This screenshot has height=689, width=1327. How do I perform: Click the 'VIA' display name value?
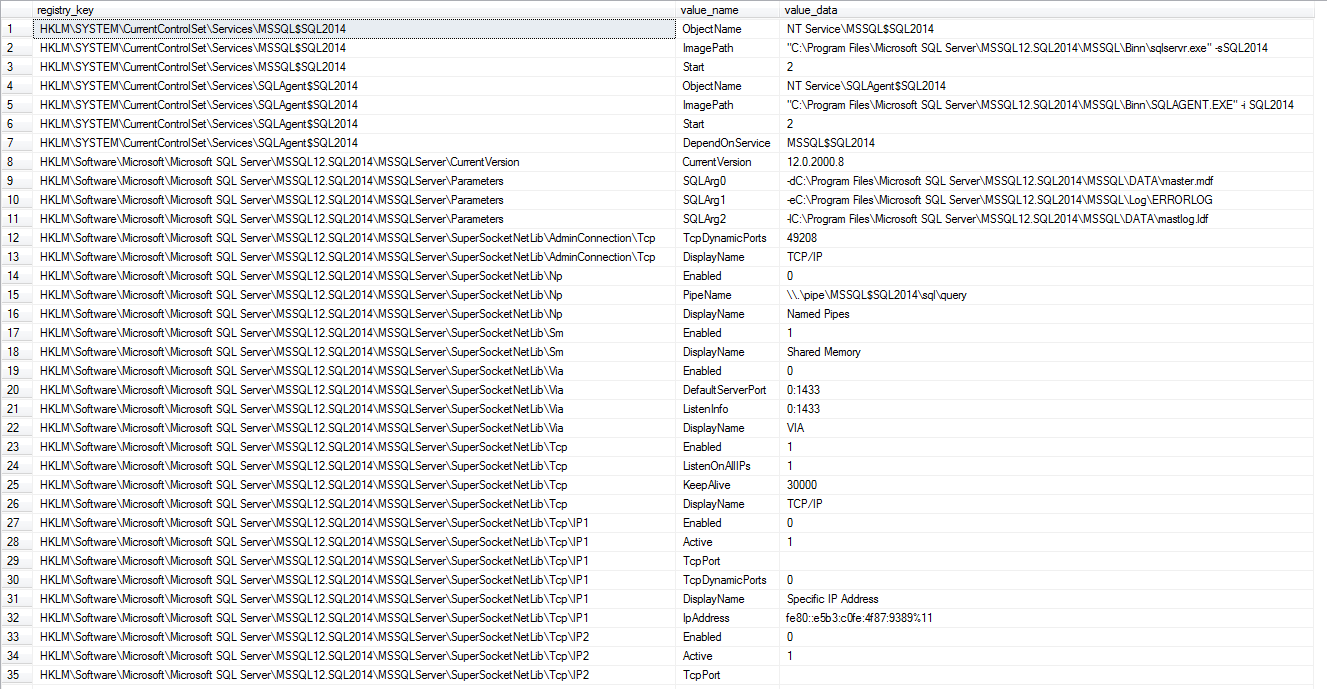(x=796, y=428)
